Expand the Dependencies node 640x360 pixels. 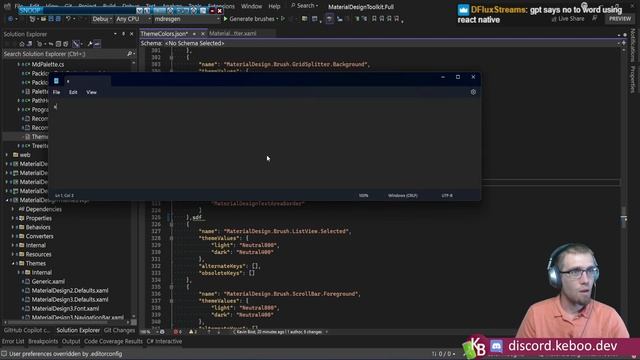tap(13, 209)
